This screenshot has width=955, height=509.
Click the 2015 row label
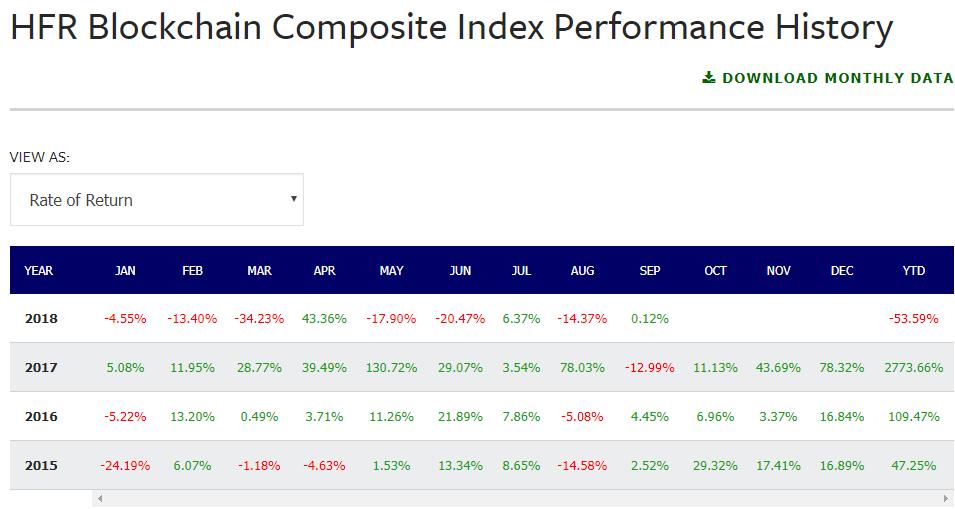click(41, 465)
